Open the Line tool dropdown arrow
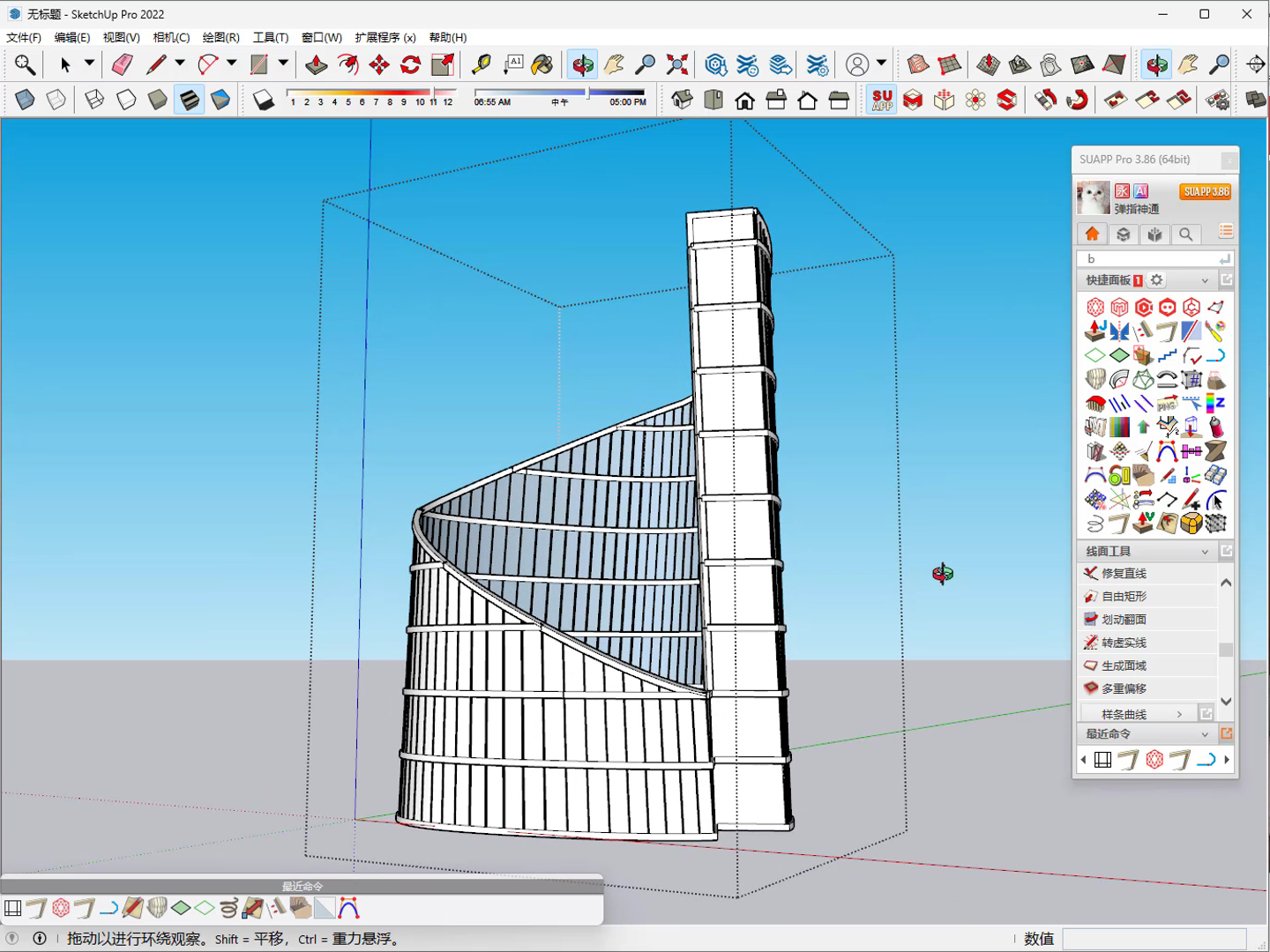 click(x=180, y=63)
